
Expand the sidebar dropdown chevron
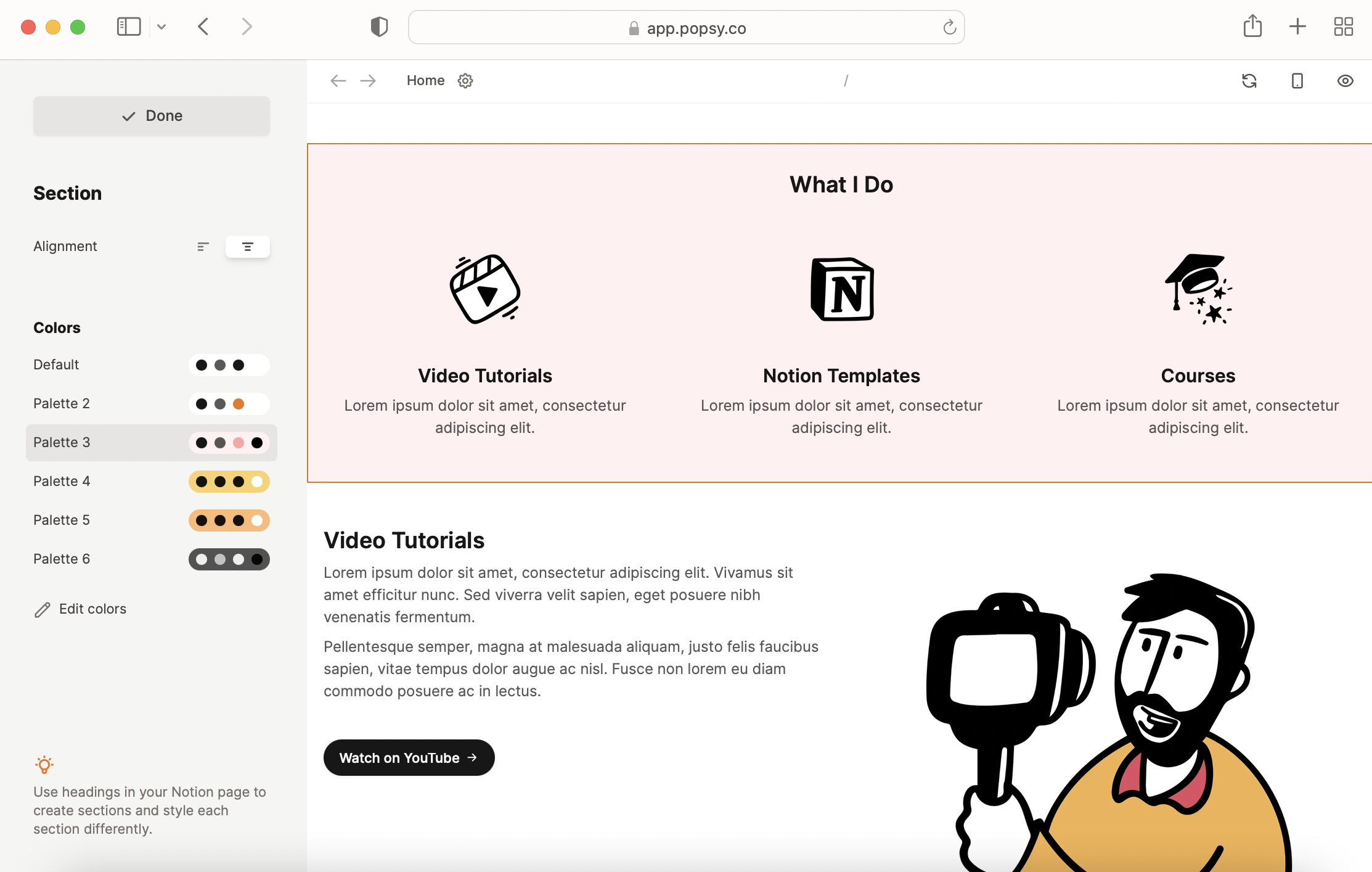click(161, 27)
